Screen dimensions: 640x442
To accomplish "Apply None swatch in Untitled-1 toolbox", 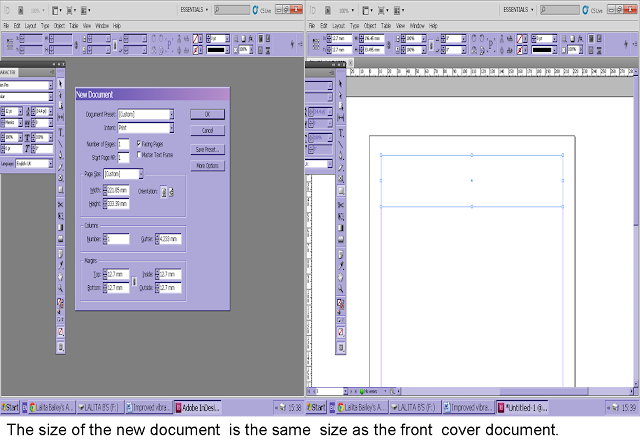I will point(341,332).
